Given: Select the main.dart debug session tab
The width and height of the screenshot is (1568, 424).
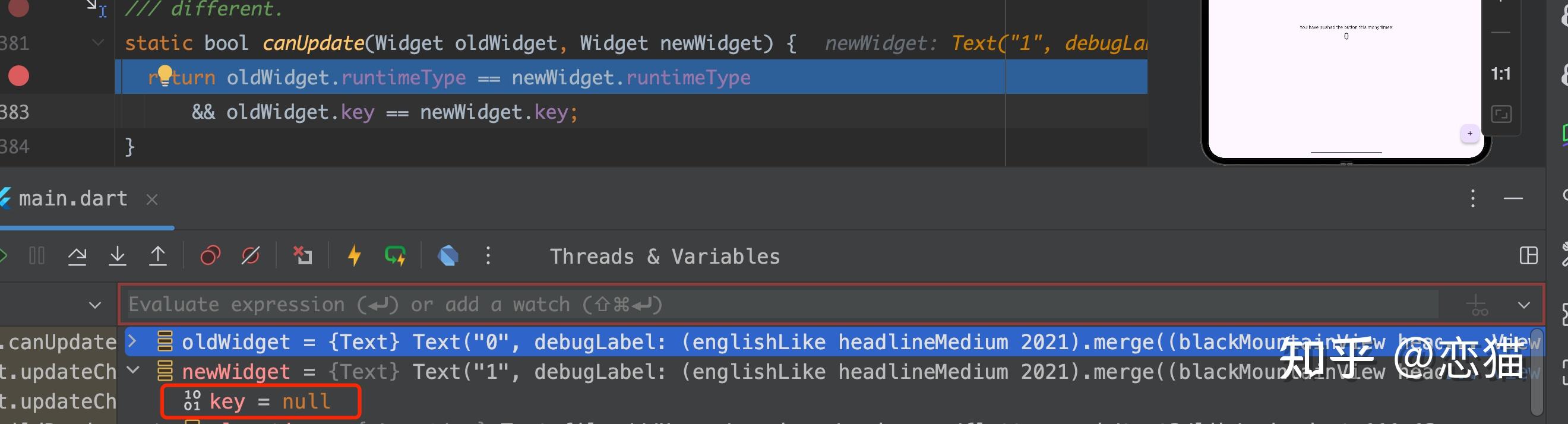Looking at the screenshot, I should coord(73,199).
